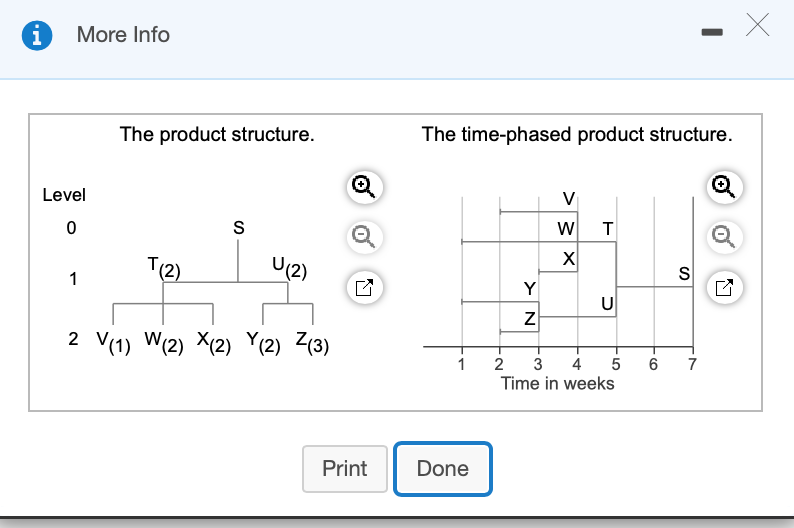
Task: Click the week 4 mark on time axis
Action: pos(577,364)
